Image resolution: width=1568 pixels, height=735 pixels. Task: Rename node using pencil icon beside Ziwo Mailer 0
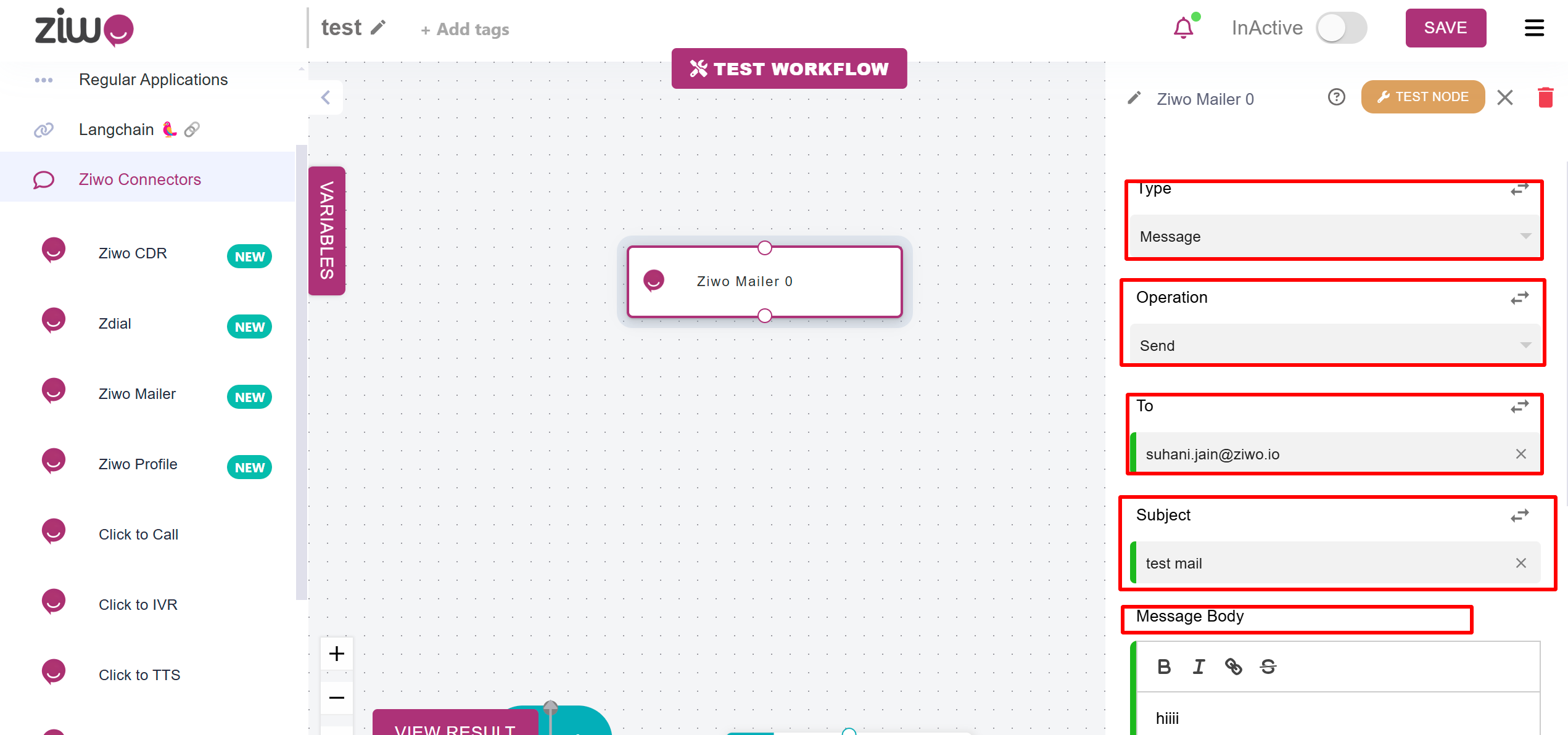click(x=1134, y=98)
